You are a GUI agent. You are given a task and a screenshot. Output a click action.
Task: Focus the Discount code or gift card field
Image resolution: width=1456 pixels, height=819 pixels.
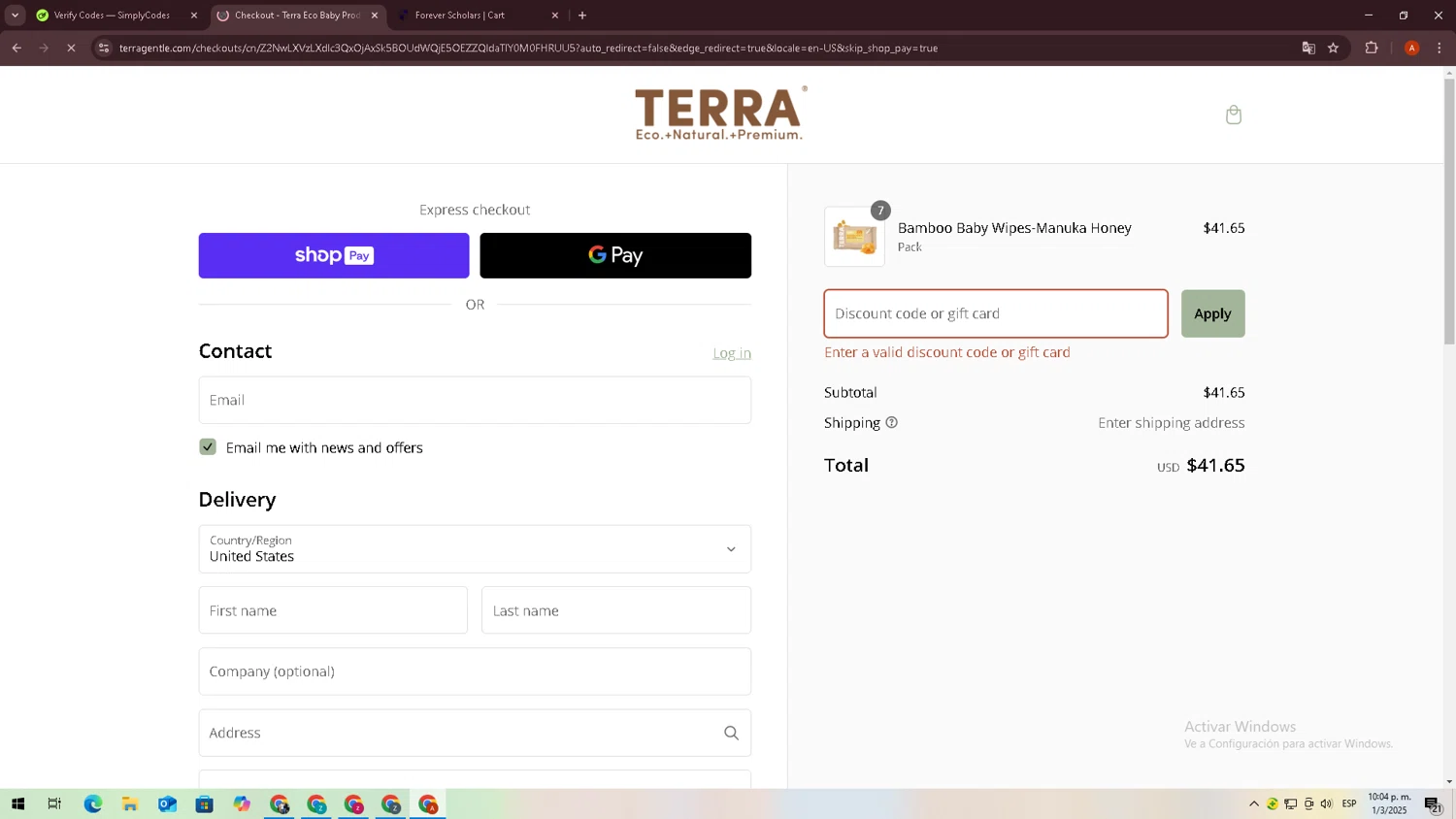point(996,313)
